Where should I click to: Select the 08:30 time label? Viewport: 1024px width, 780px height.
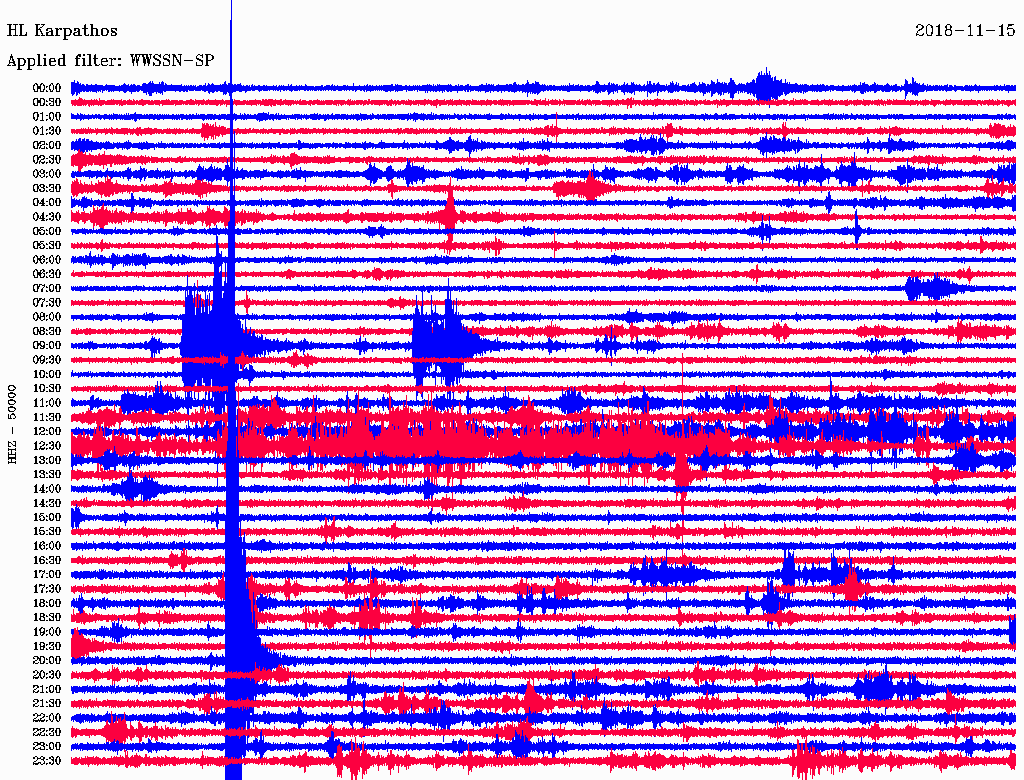[x=47, y=331]
